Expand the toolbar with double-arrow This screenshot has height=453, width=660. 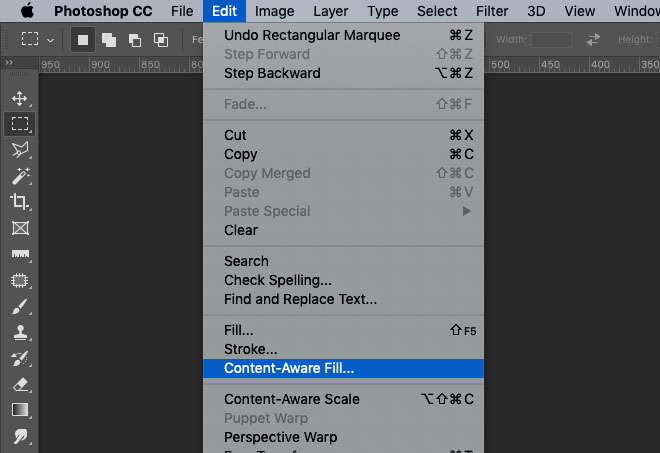click(x=9, y=62)
